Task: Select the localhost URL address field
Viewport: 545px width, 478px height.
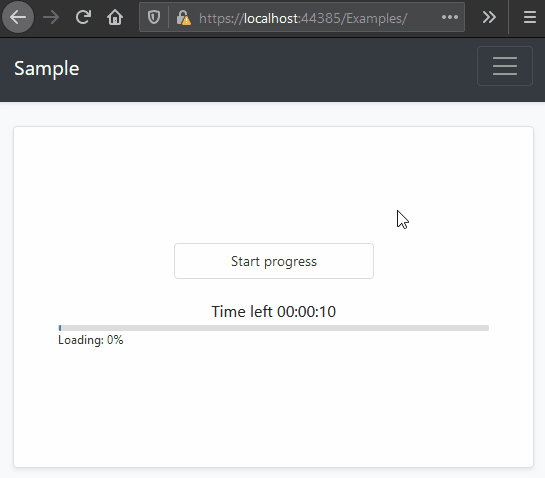Action: tap(302, 18)
